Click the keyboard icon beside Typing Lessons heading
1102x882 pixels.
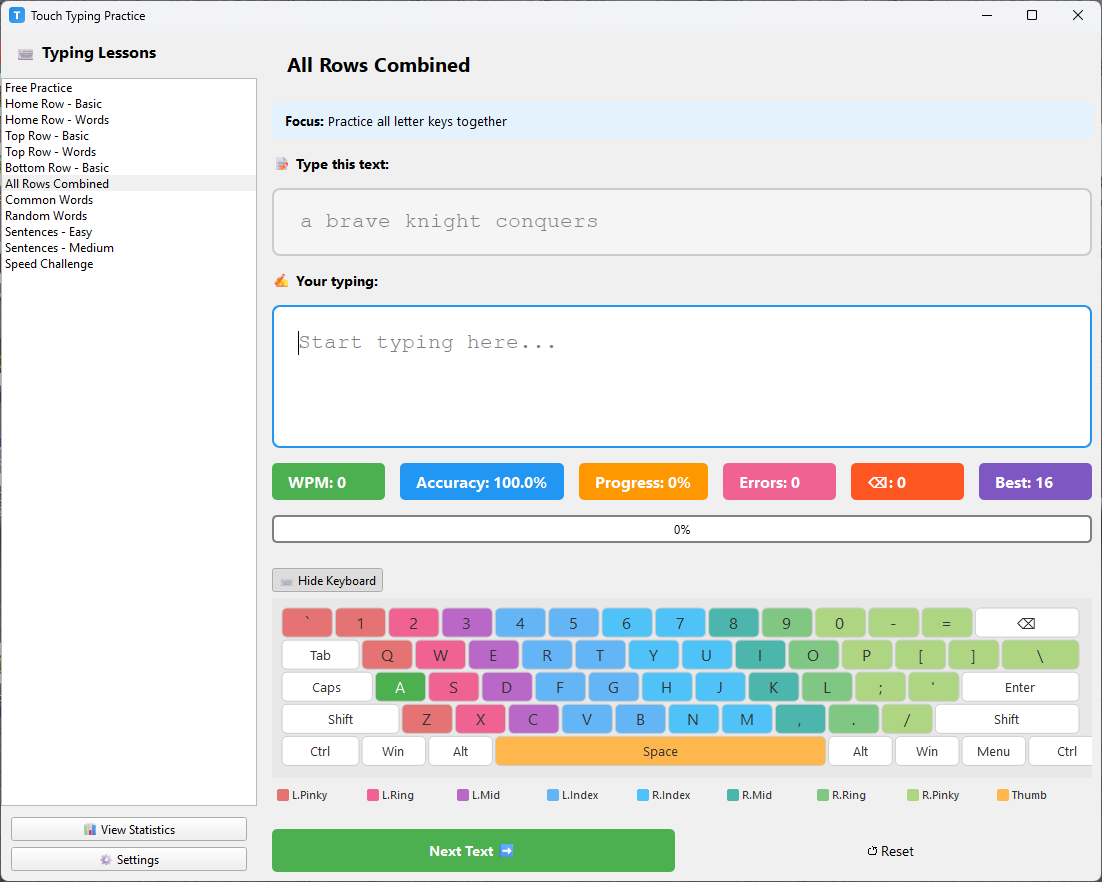[25, 52]
